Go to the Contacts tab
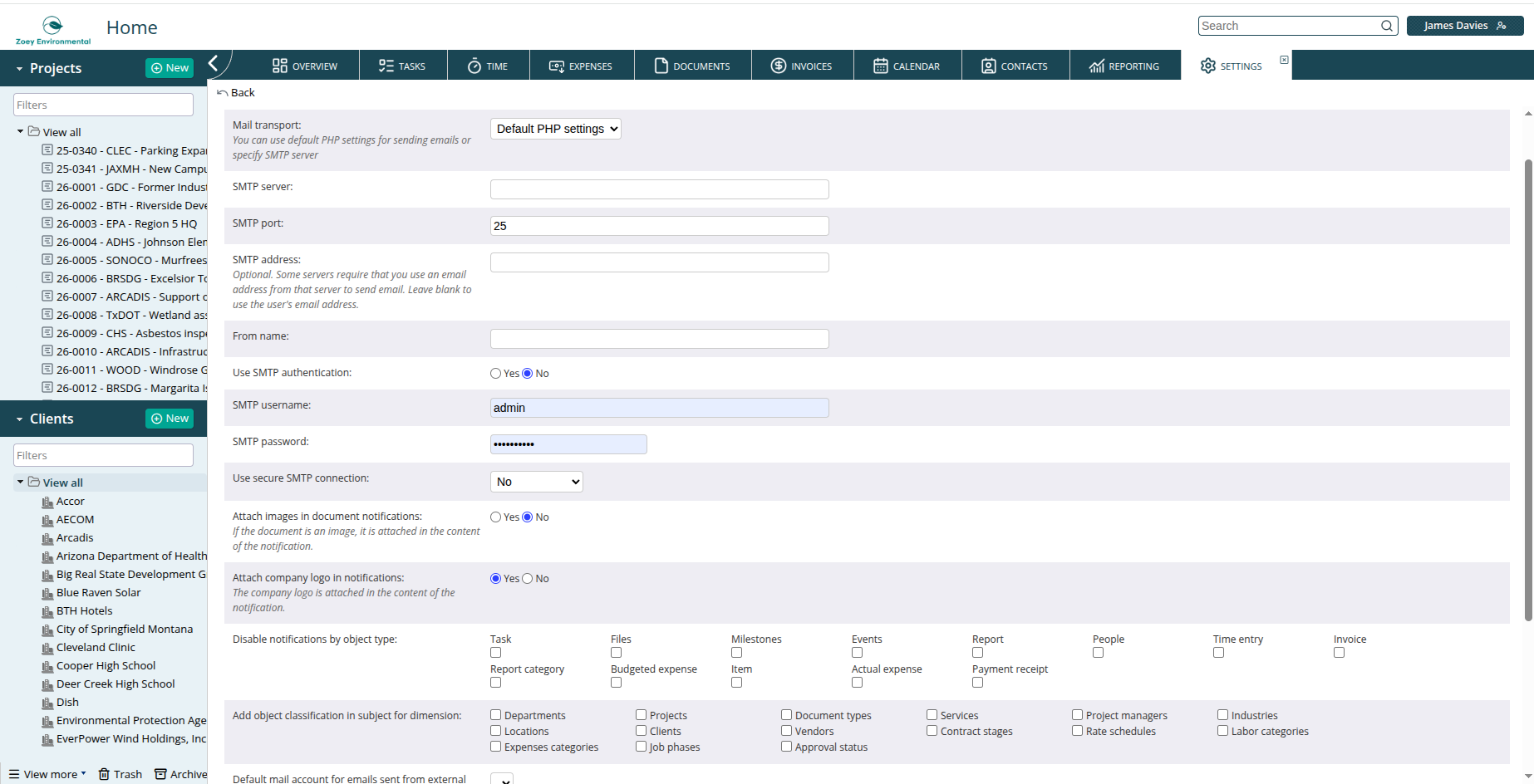The image size is (1534, 784). tap(1015, 66)
